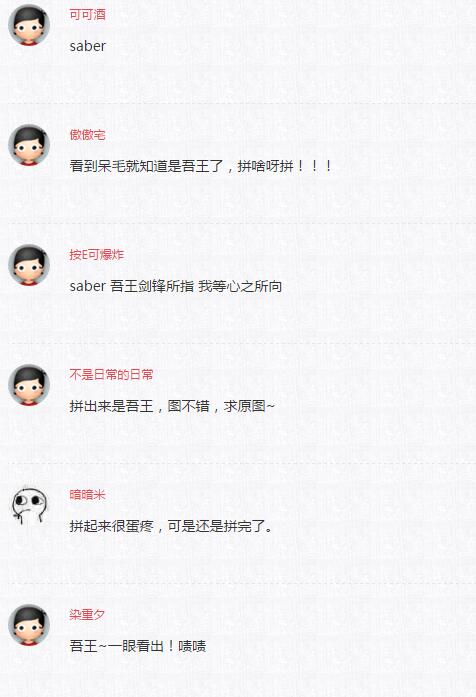Click 不是日常的日常's profile avatar
The width and height of the screenshot is (476, 697).
(29, 385)
